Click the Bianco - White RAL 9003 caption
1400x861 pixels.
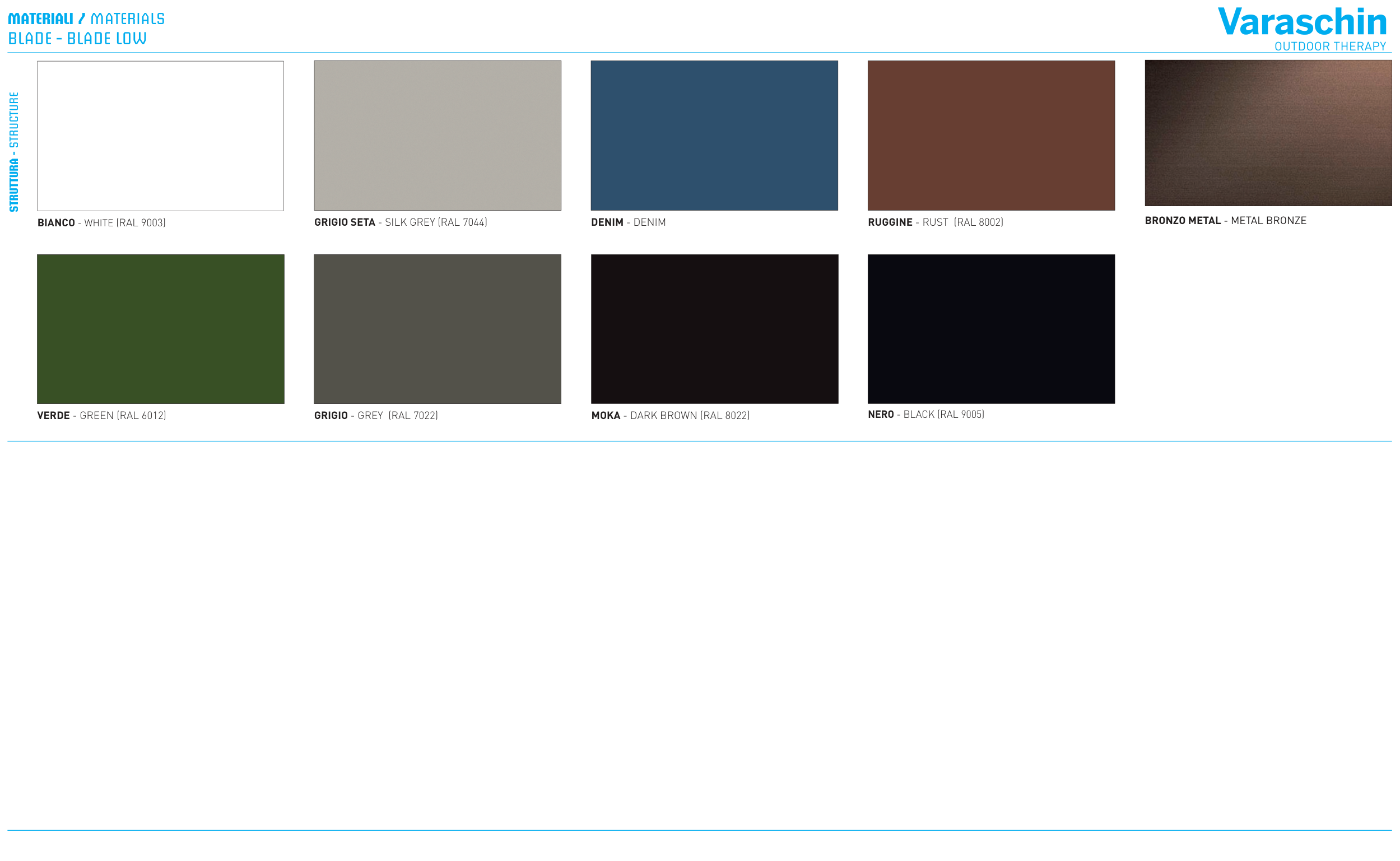click(101, 222)
